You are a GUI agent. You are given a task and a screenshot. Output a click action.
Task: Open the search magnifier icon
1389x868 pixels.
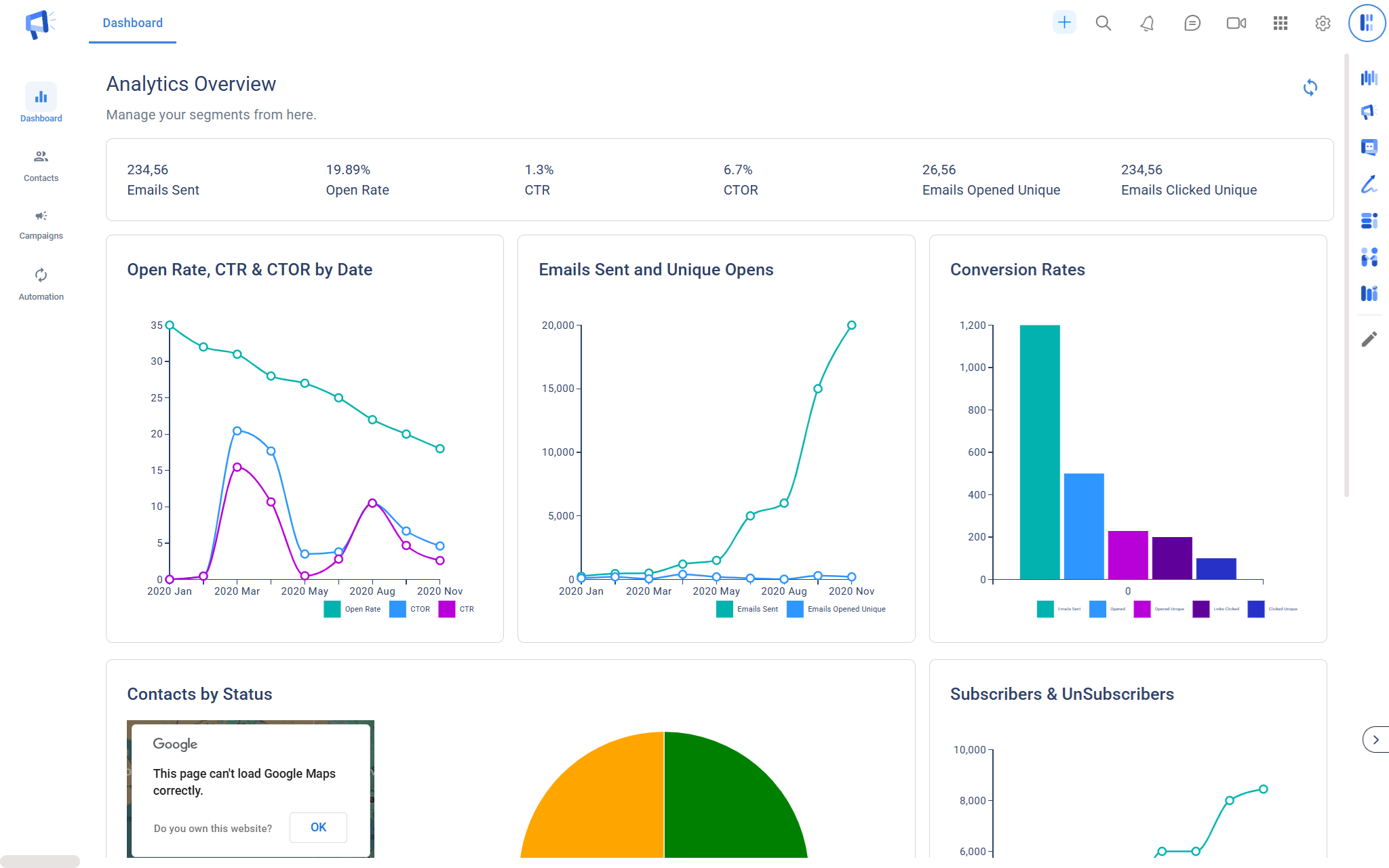coord(1103,23)
